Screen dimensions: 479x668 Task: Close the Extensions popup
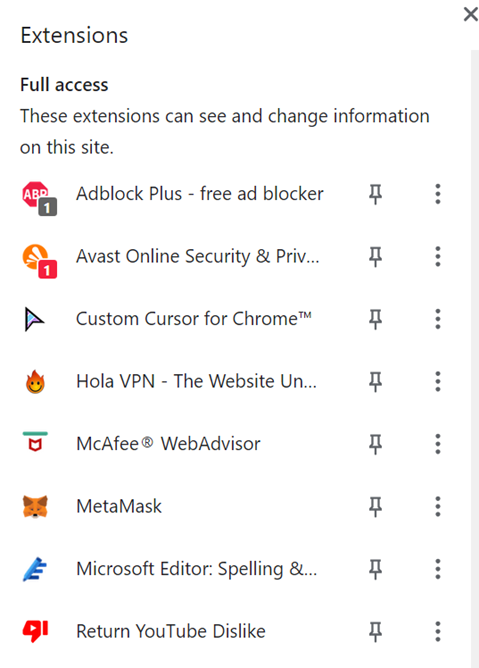470,14
